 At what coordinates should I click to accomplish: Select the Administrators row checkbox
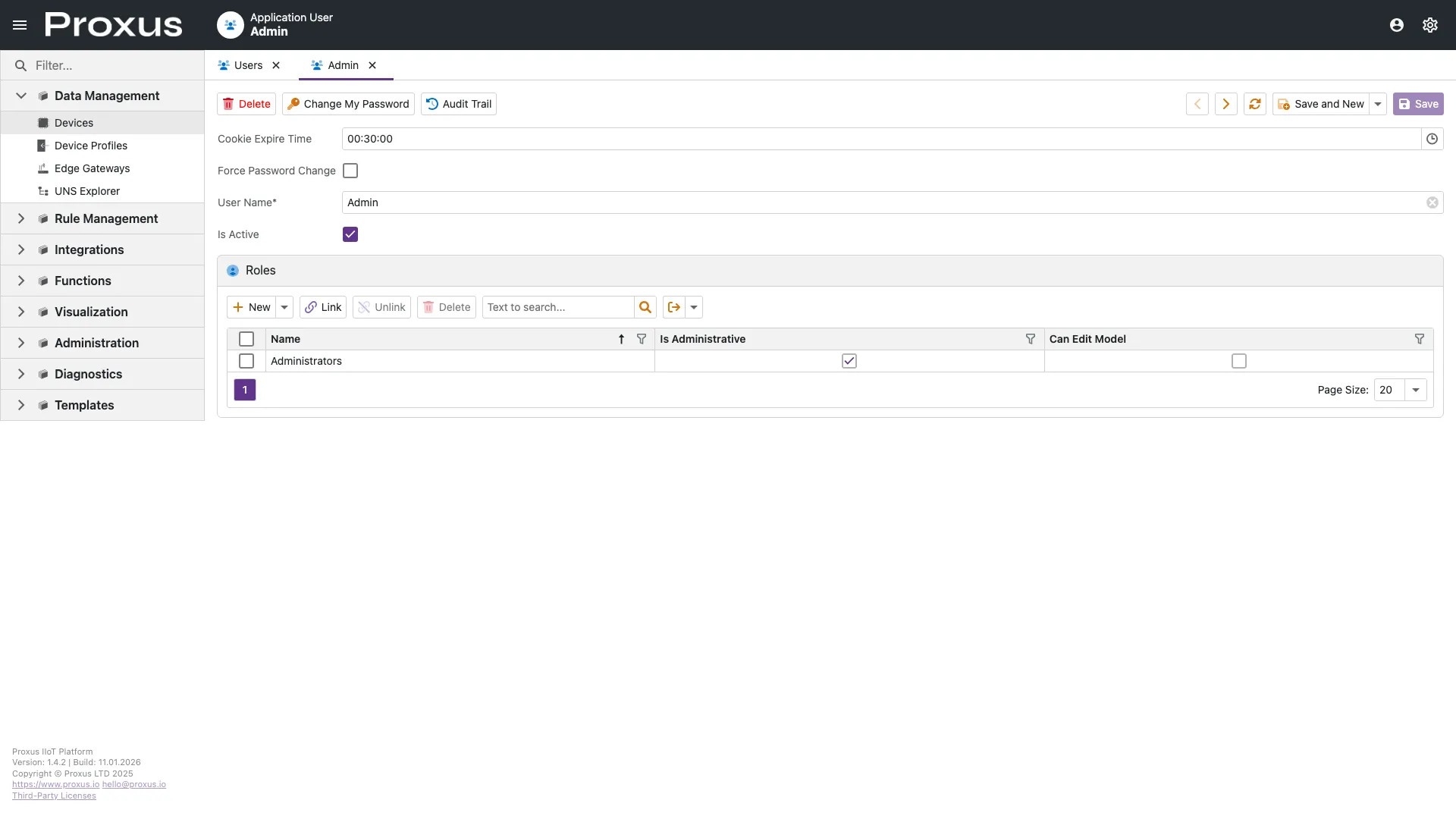point(246,361)
